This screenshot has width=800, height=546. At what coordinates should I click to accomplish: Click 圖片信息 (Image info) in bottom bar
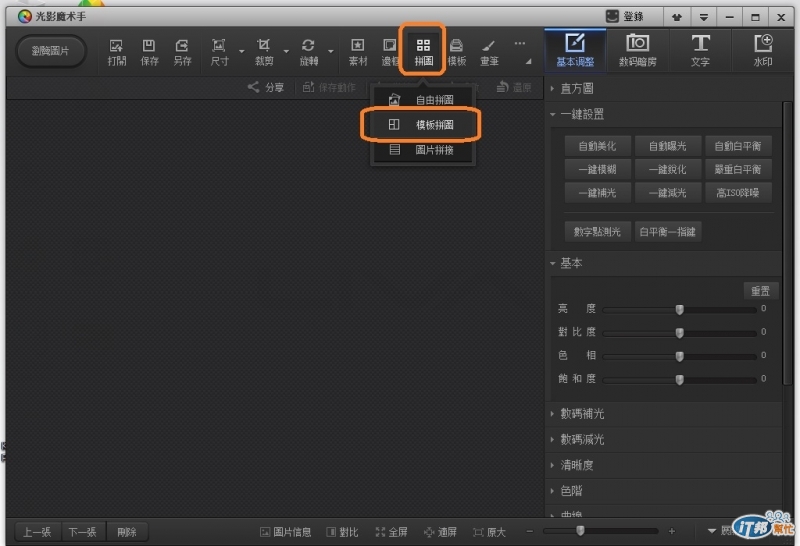(x=285, y=532)
